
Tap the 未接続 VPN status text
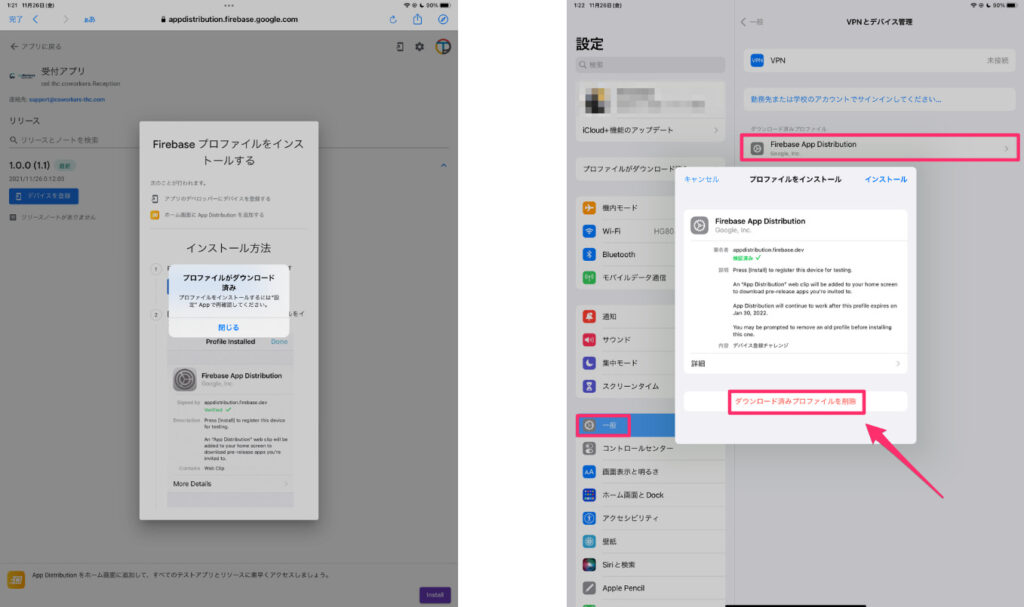(997, 60)
